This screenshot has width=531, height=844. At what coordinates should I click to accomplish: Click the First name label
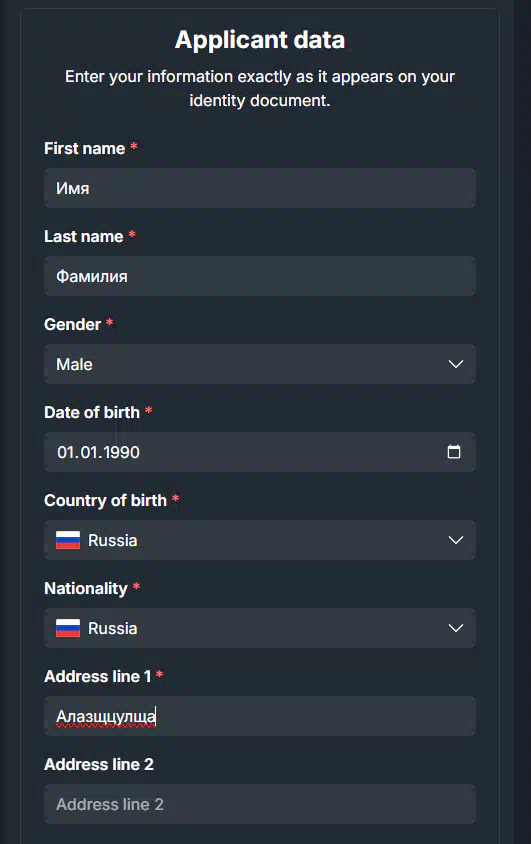(x=84, y=148)
